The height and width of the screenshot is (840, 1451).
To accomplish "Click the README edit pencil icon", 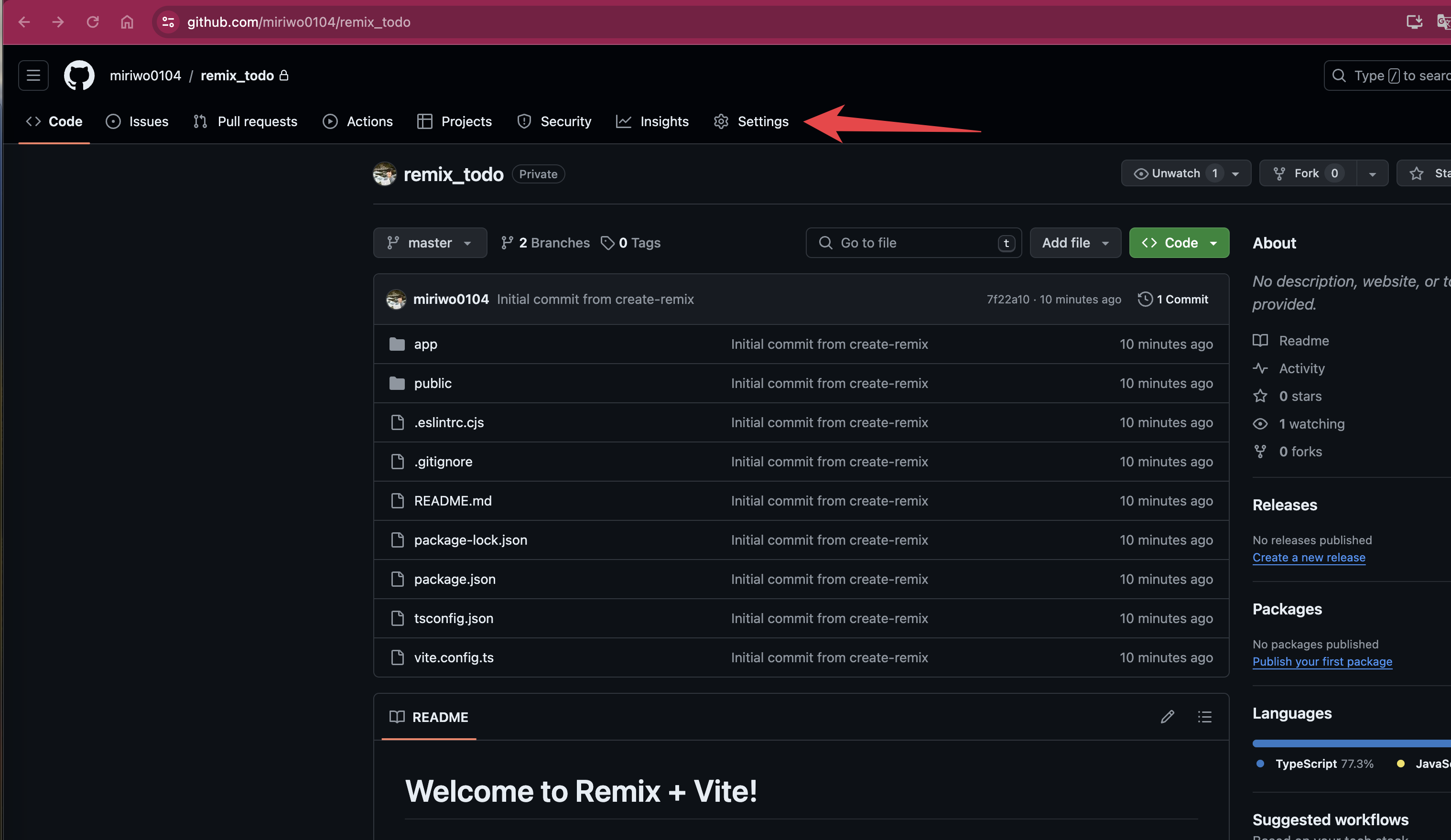I will coord(1167,717).
